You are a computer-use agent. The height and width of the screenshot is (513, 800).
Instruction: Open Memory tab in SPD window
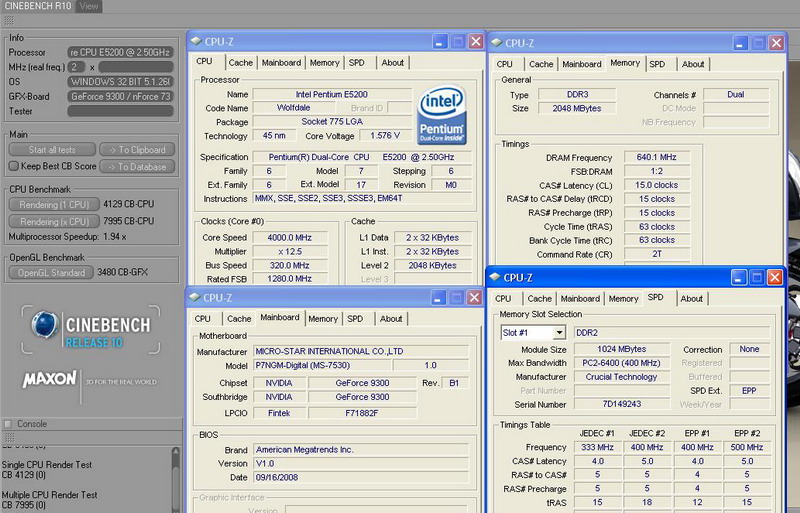[x=623, y=299]
